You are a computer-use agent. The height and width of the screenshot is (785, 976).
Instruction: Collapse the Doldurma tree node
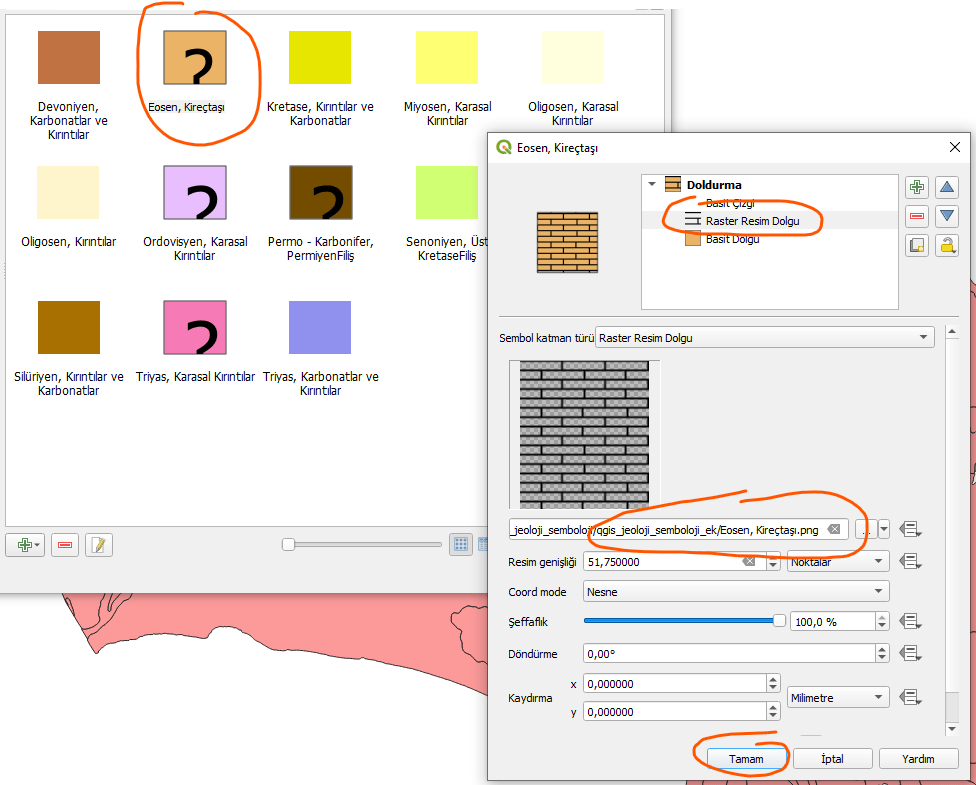653,185
